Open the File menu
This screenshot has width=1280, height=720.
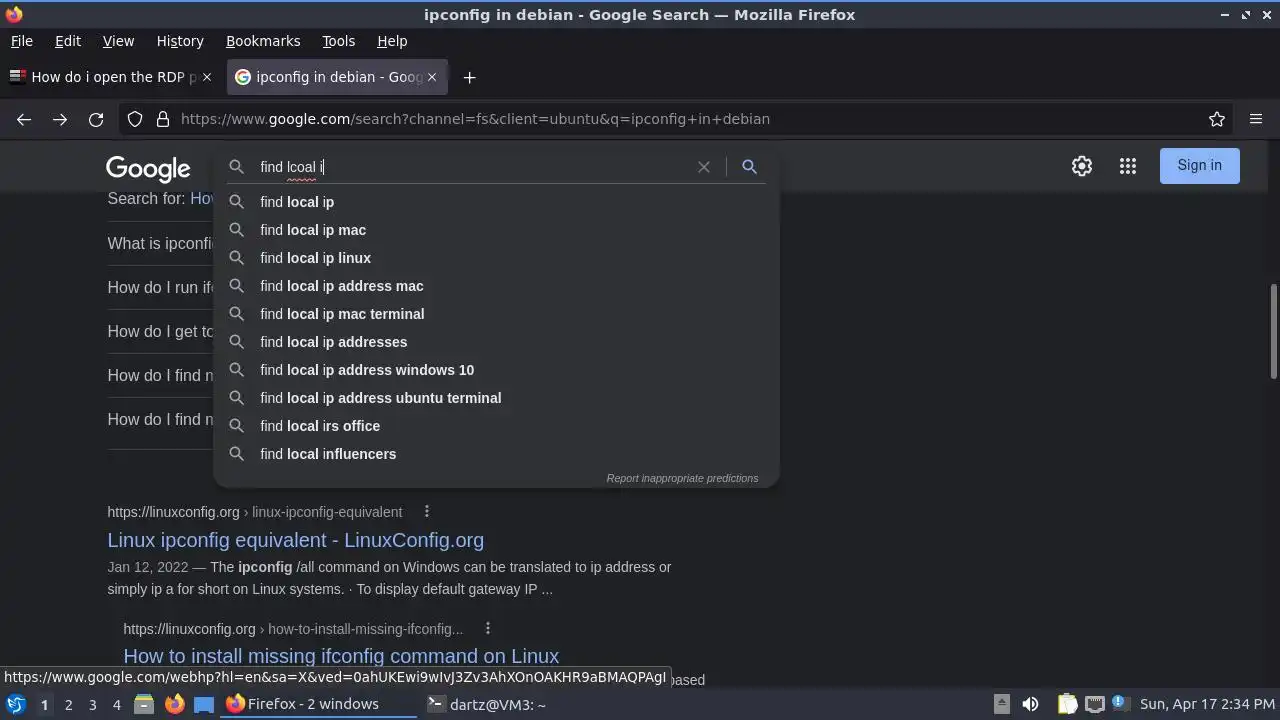coord(21,41)
